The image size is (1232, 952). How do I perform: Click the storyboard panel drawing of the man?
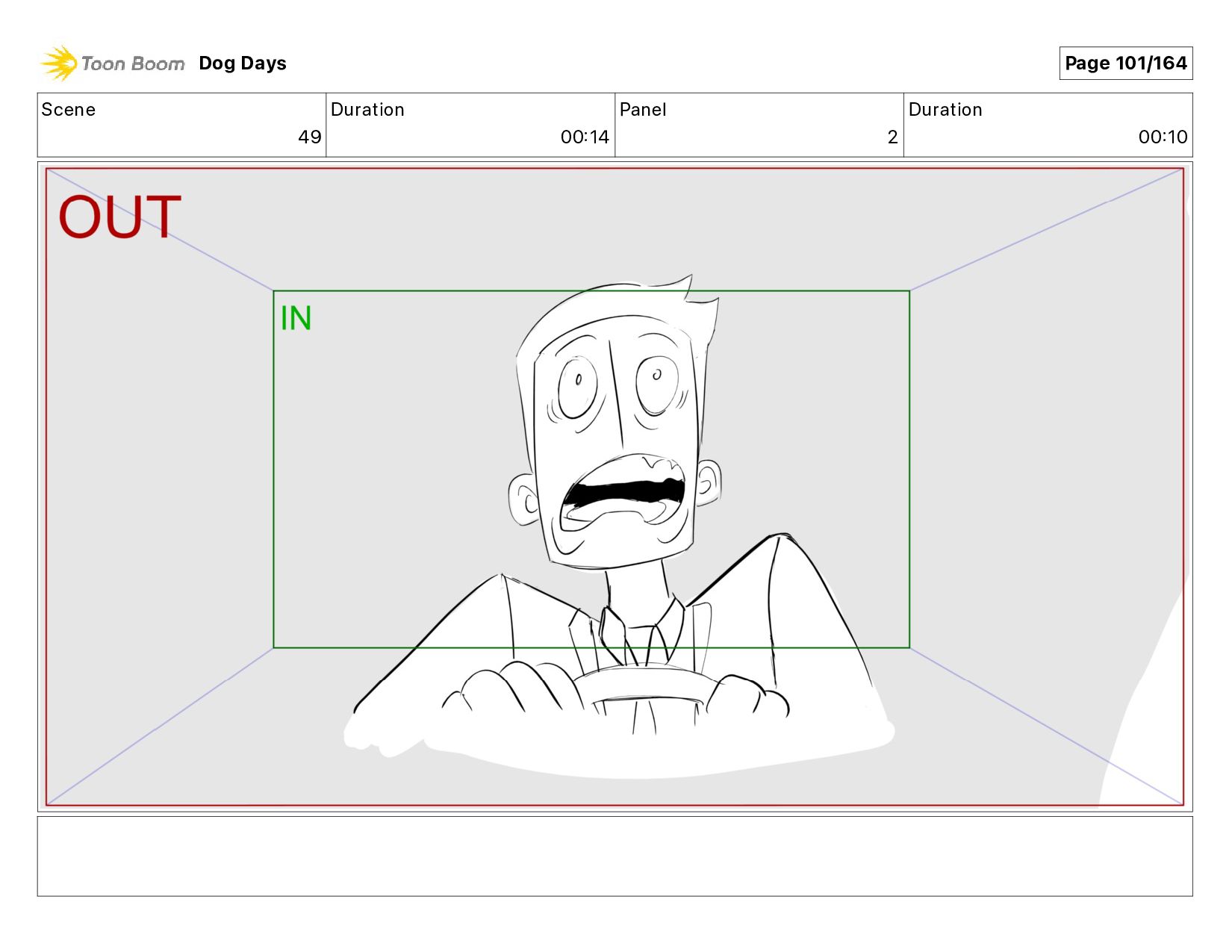click(x=615, y=487)
